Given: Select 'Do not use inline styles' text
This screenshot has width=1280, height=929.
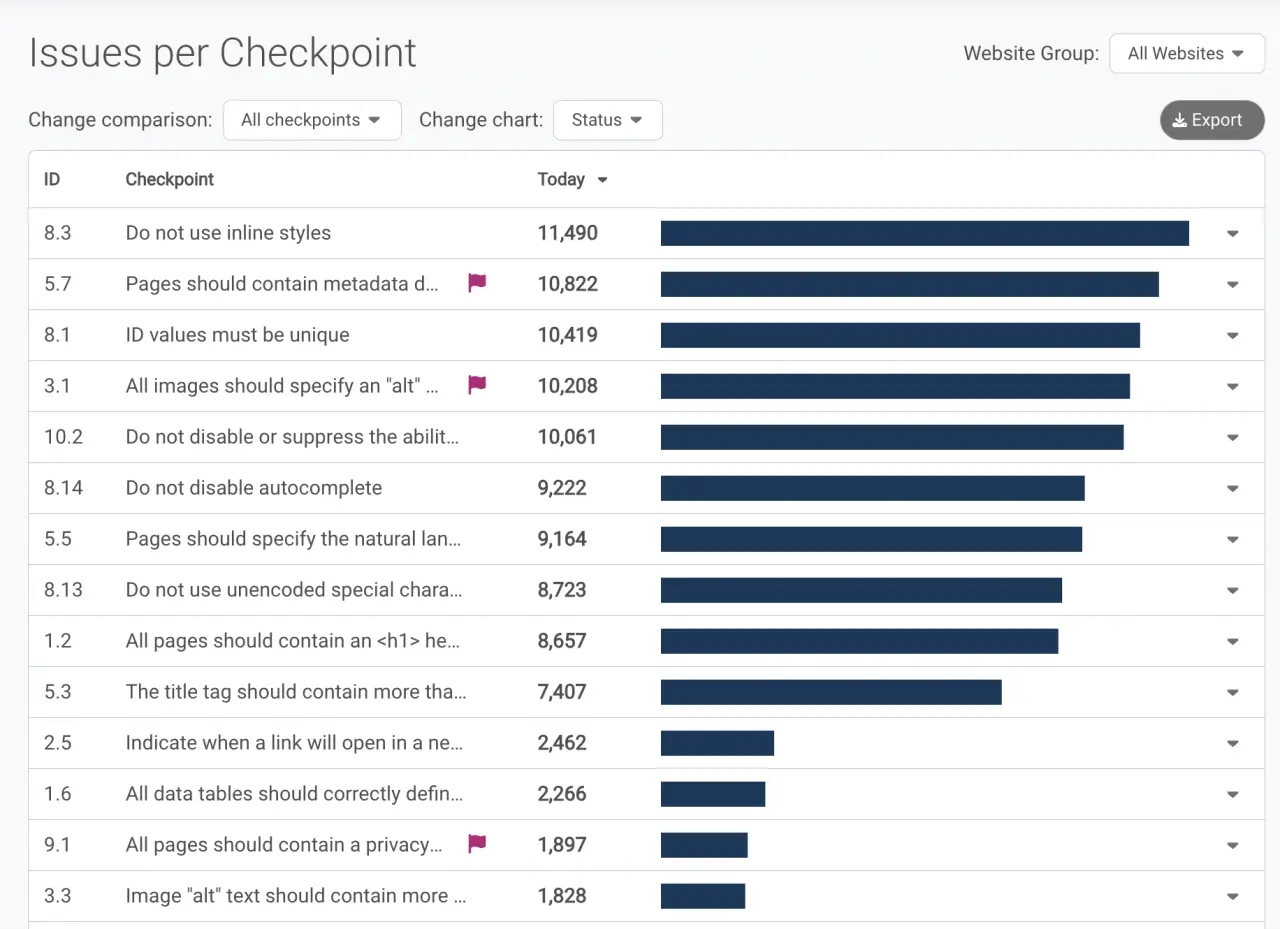Looking at the screenshot, I should [x=228, y=233].
